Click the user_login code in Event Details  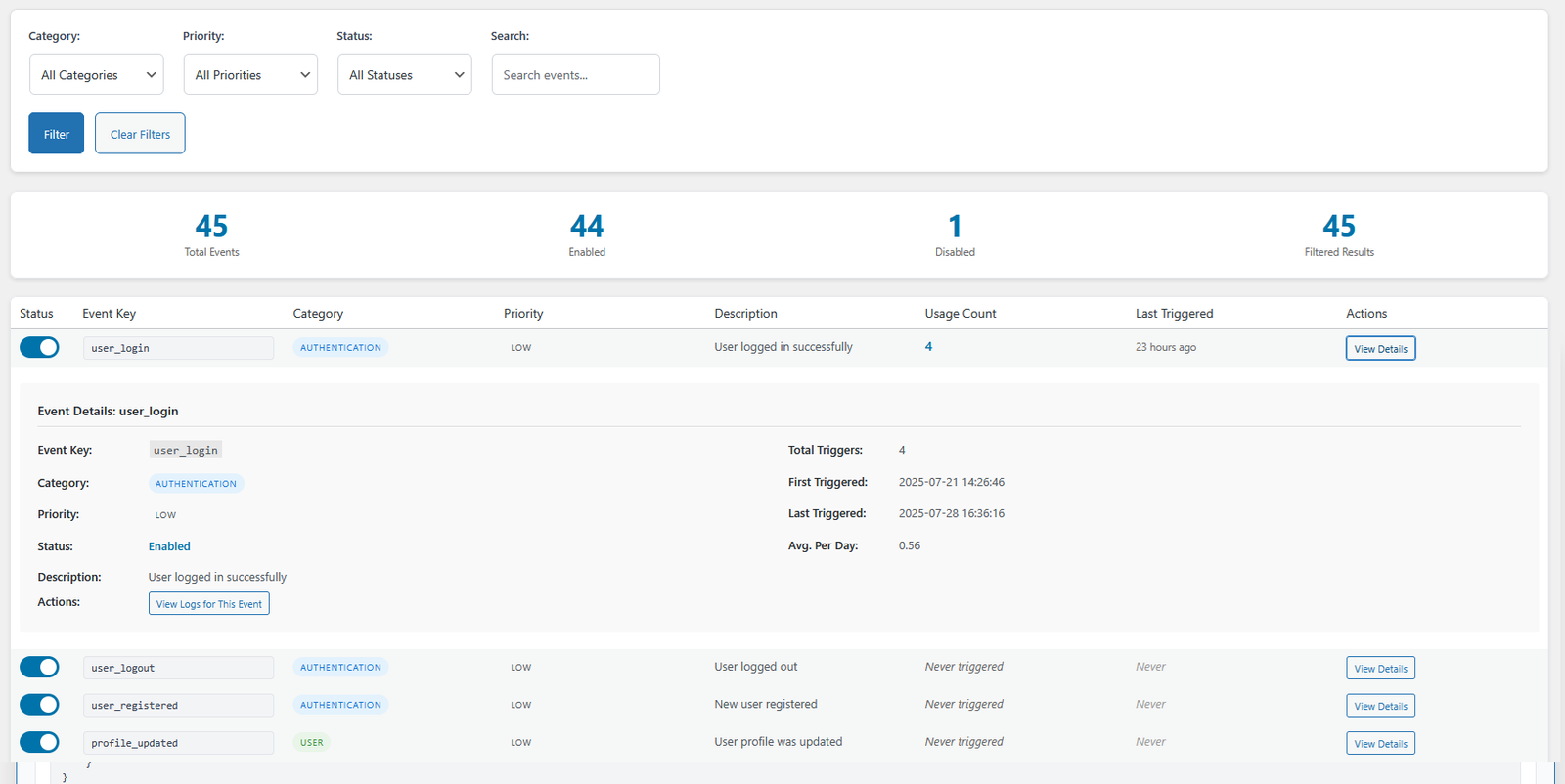[186, 450]
